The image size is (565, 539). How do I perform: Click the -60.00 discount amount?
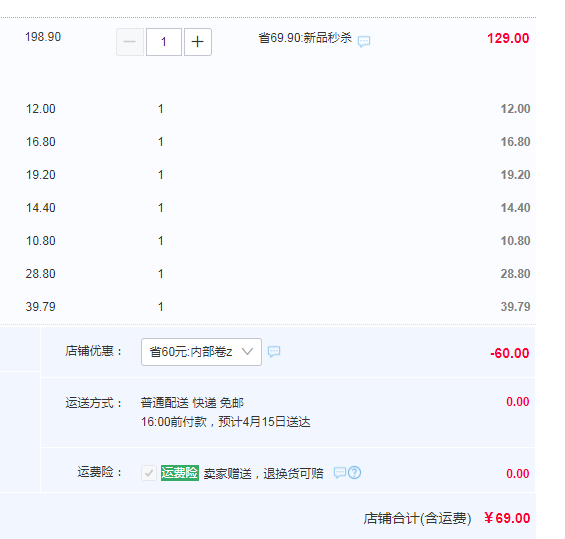510,353
